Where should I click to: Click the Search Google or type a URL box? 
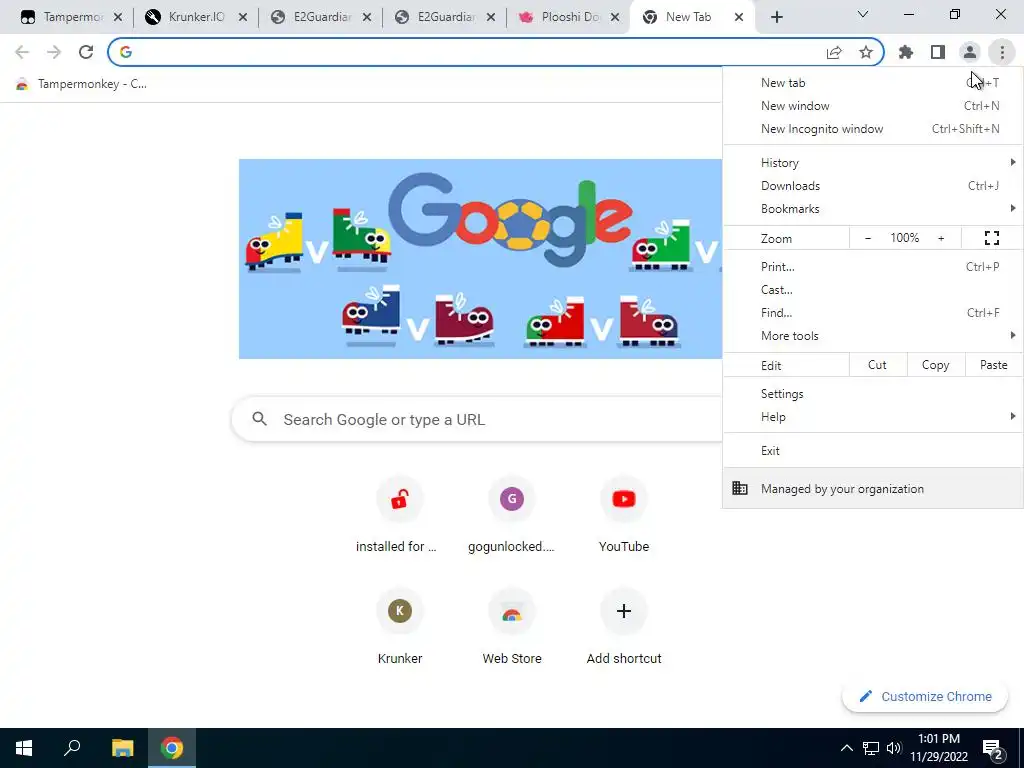pos(477,419)
